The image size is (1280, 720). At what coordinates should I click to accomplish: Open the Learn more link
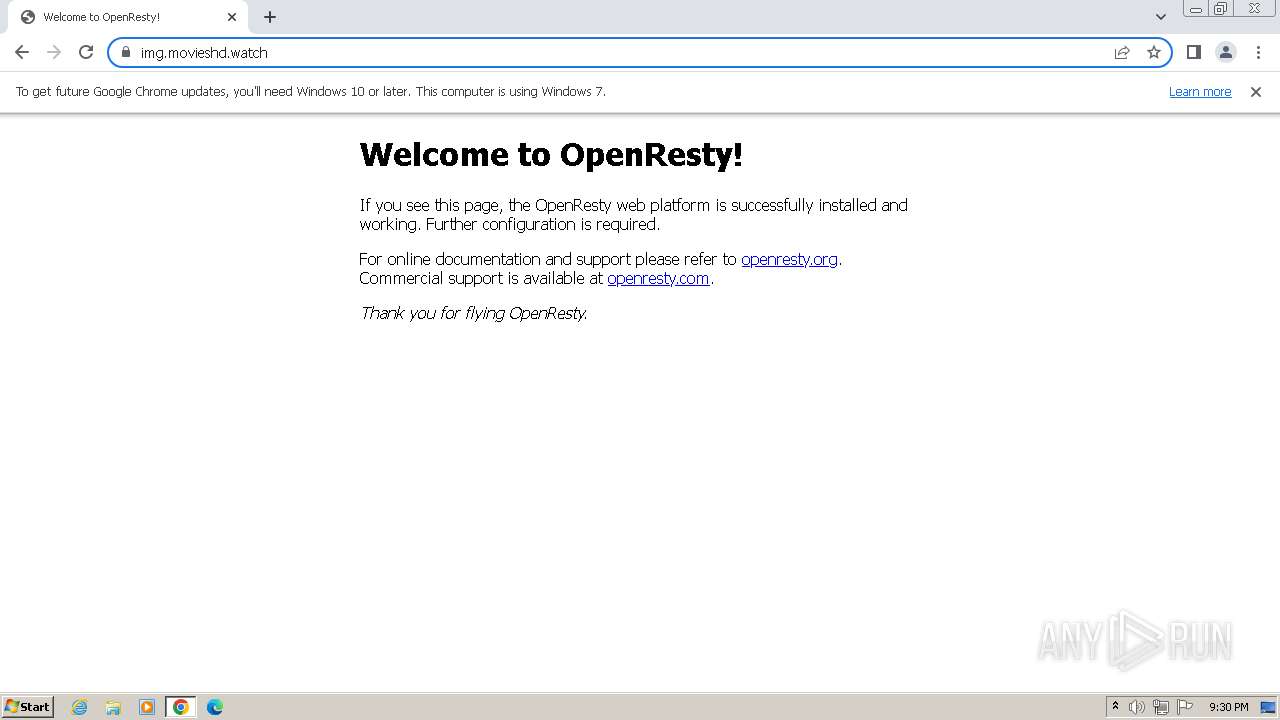pos(1200,91)
